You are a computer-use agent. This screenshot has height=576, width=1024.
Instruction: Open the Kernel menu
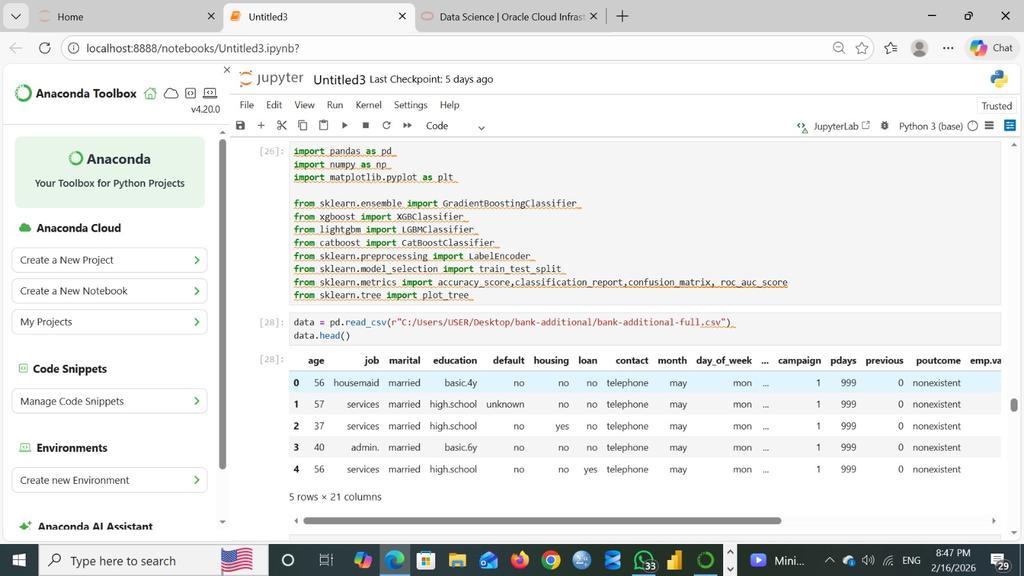(x=368, y=104)
